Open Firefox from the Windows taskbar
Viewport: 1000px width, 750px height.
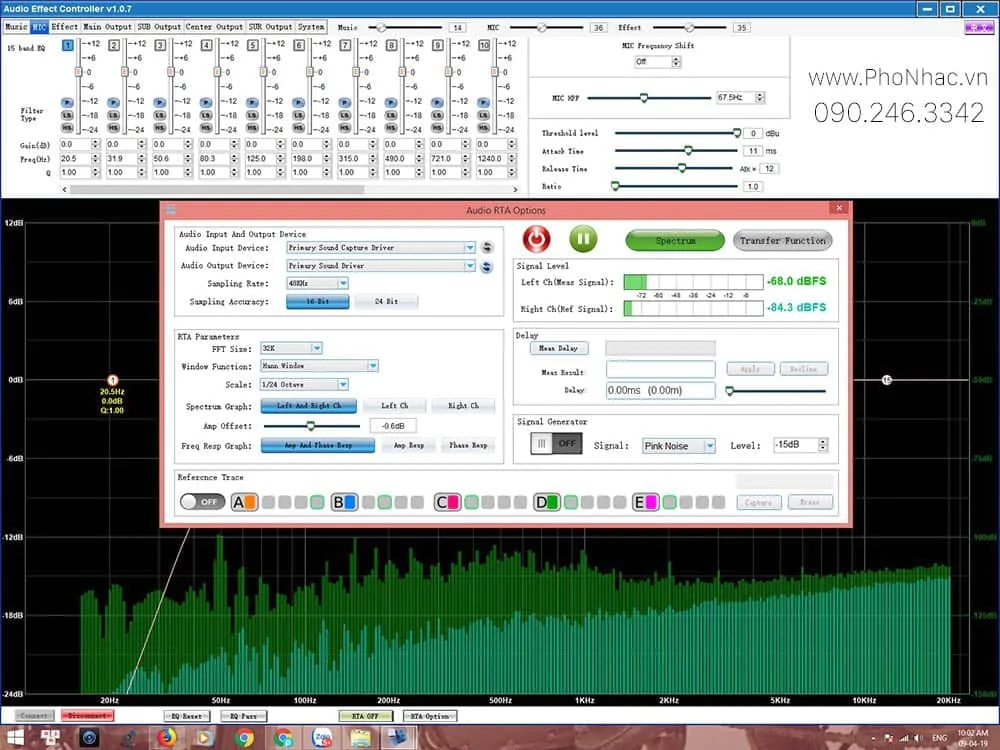click(x=166, y=738)
